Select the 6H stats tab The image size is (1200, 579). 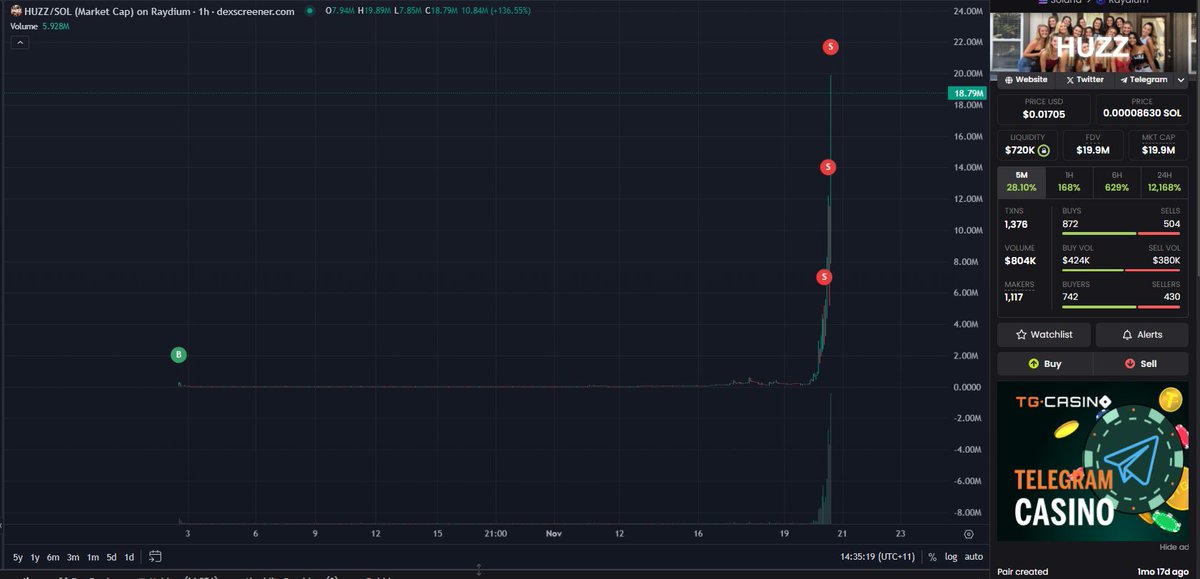click(x=1117, y=181)
